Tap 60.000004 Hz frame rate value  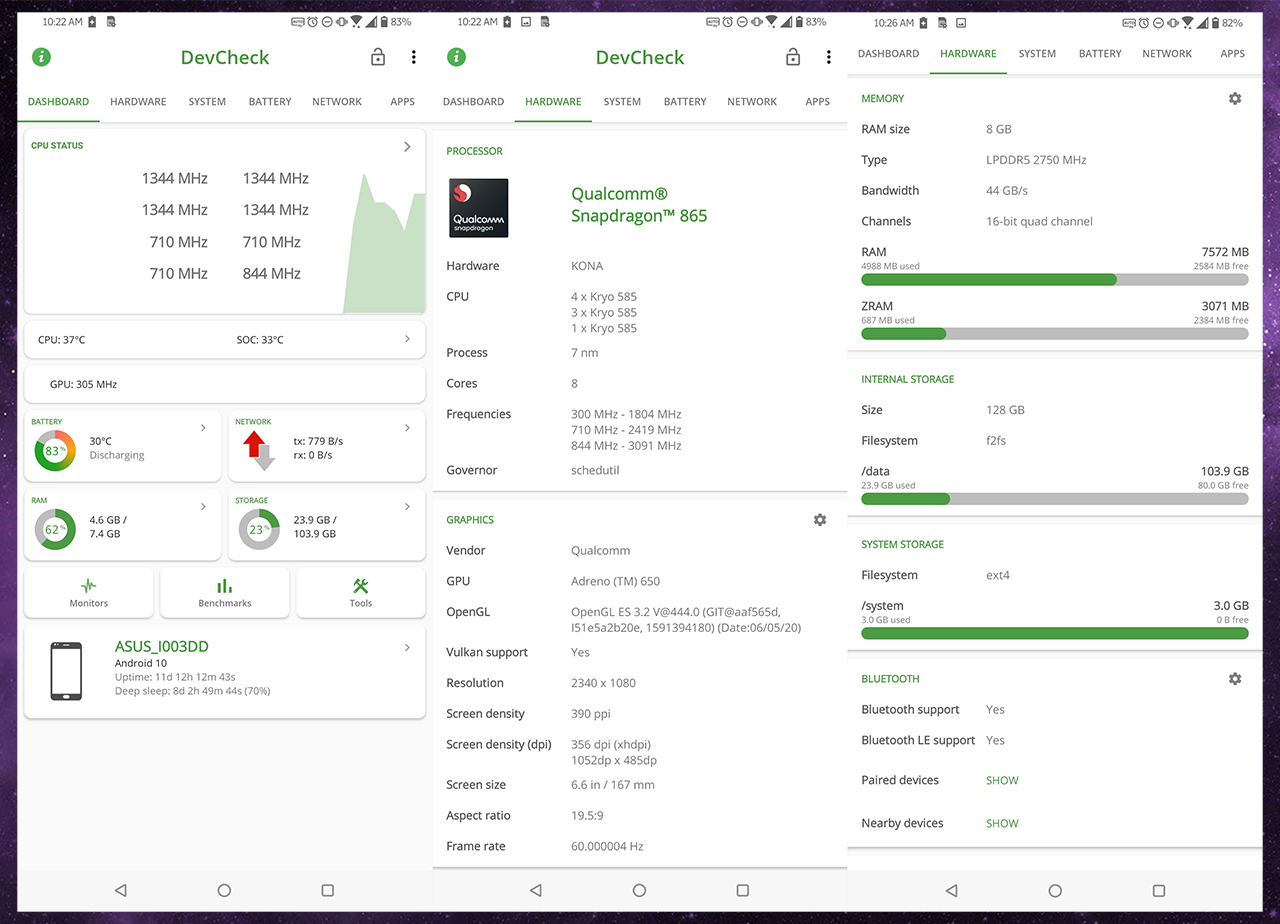[607, 846]
